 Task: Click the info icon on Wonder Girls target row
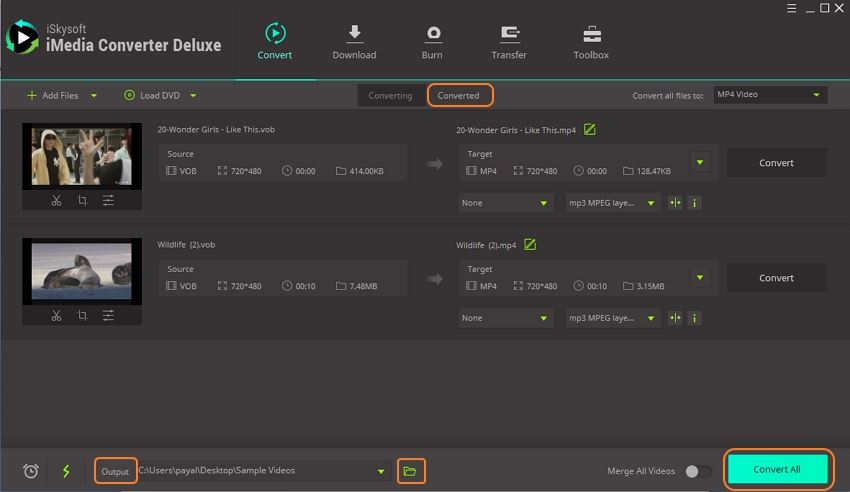(x=694, y=203)
